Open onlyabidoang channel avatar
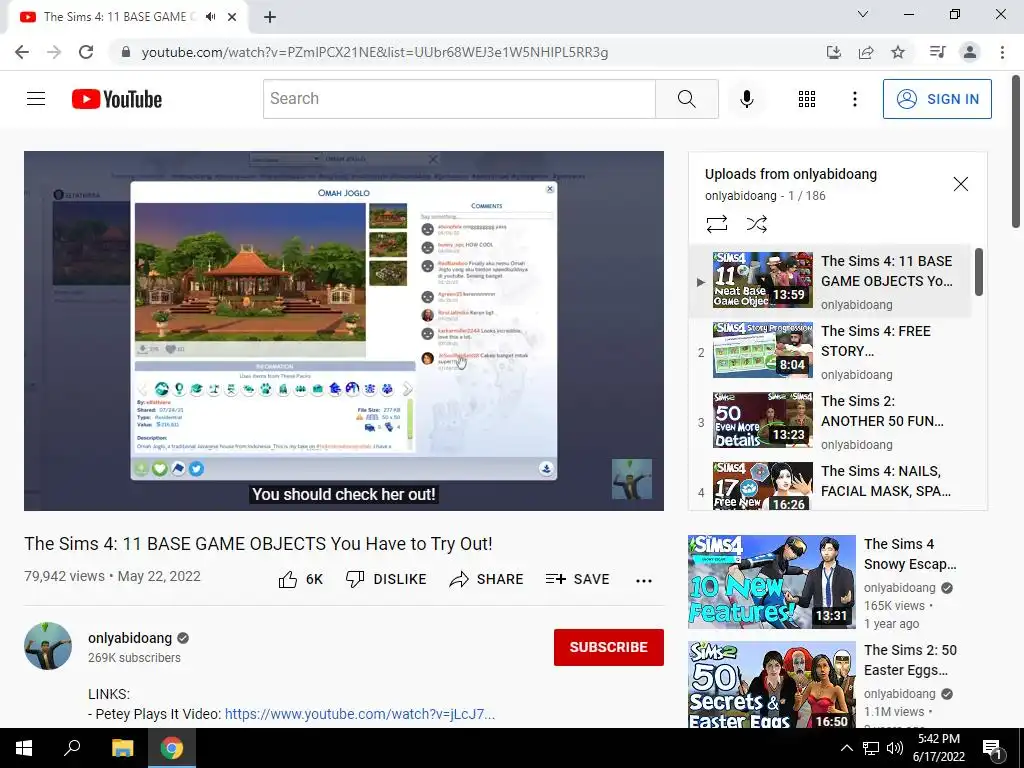 click(x=48, y=646)
